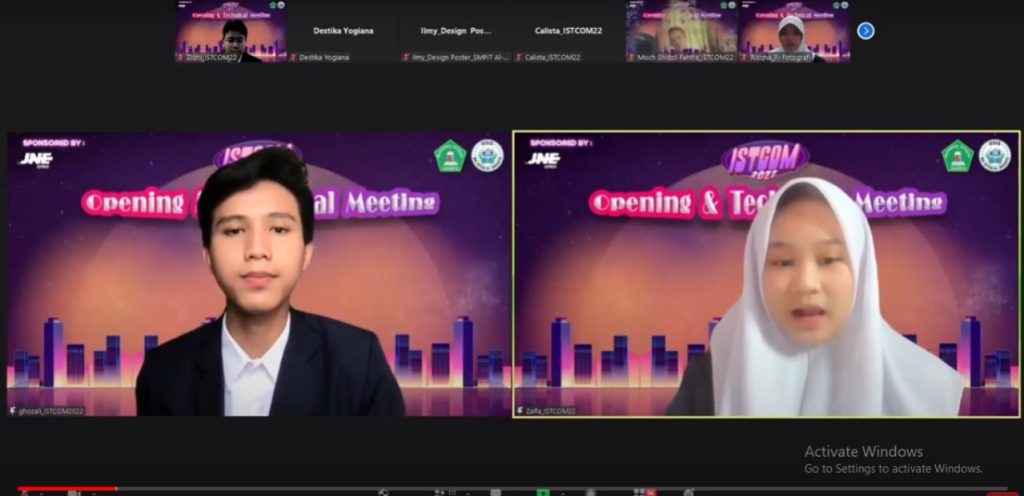Show next page of participant thumbnails
Viewport: 1024px width, 496px height.
[x=865, y=31]
